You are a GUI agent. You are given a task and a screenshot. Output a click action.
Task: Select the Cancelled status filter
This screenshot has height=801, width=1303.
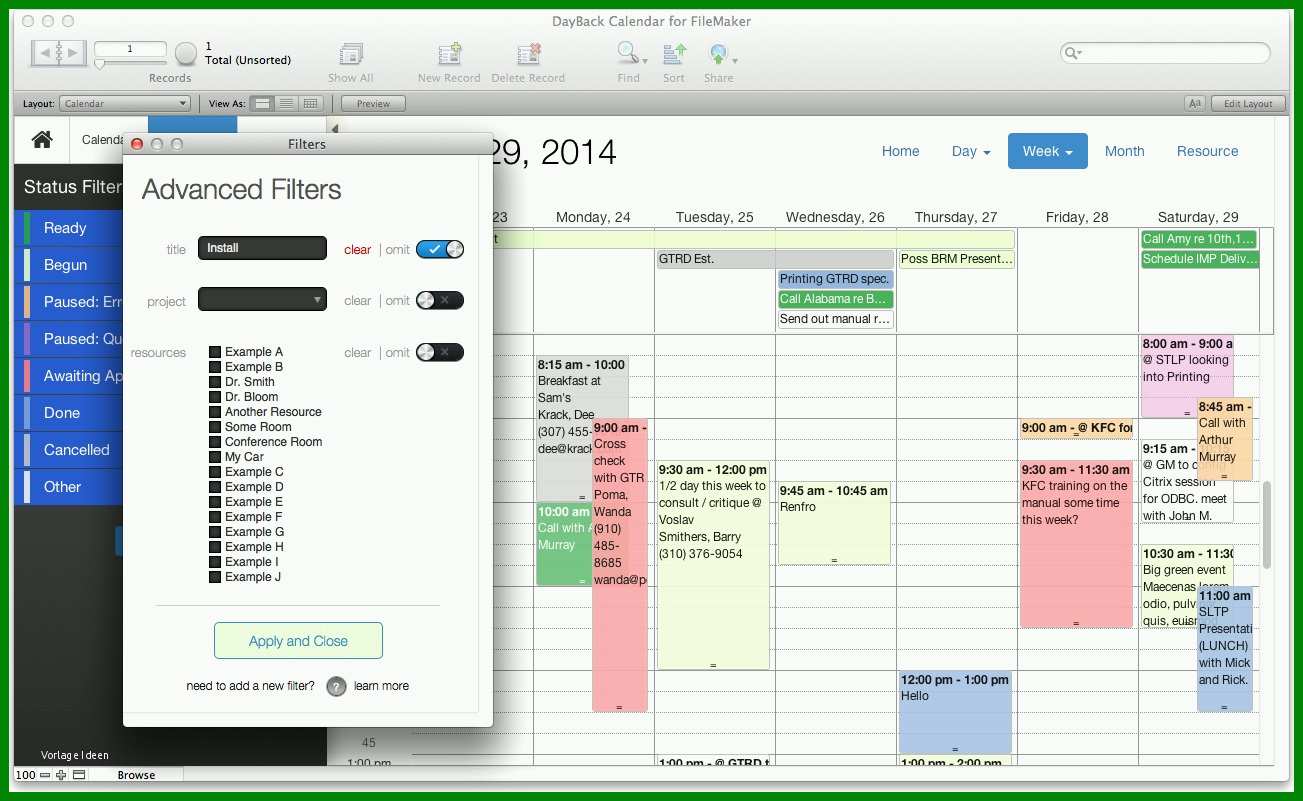click(70, 450)
